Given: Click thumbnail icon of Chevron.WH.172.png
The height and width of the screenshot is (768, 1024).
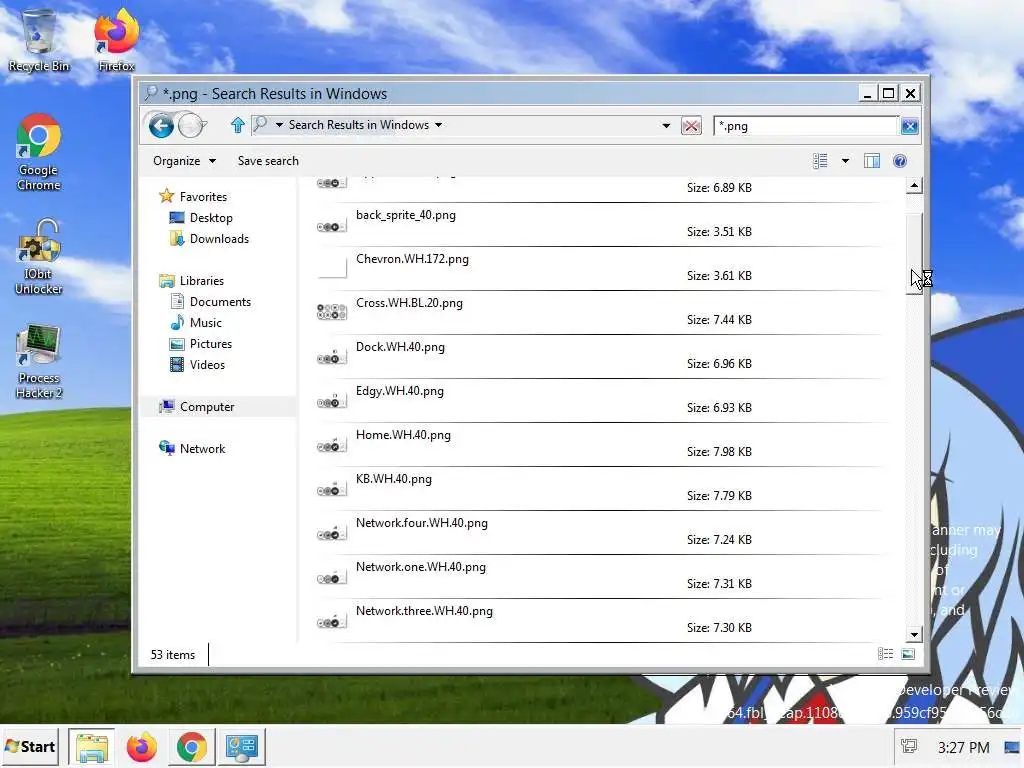Looking at the screenshot, I should click(332, 268).
